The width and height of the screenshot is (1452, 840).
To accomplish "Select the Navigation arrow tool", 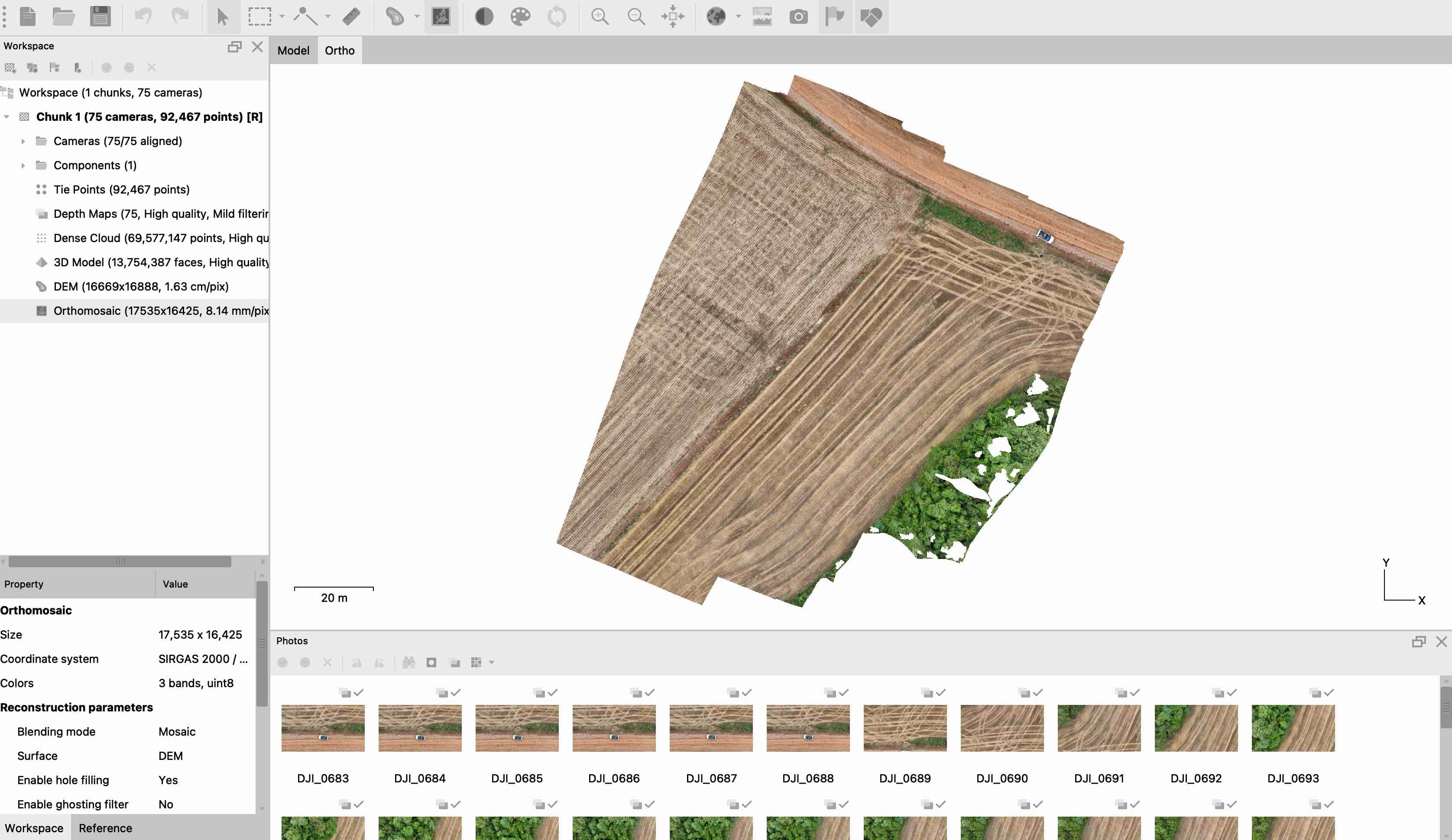I will [222, 17].
